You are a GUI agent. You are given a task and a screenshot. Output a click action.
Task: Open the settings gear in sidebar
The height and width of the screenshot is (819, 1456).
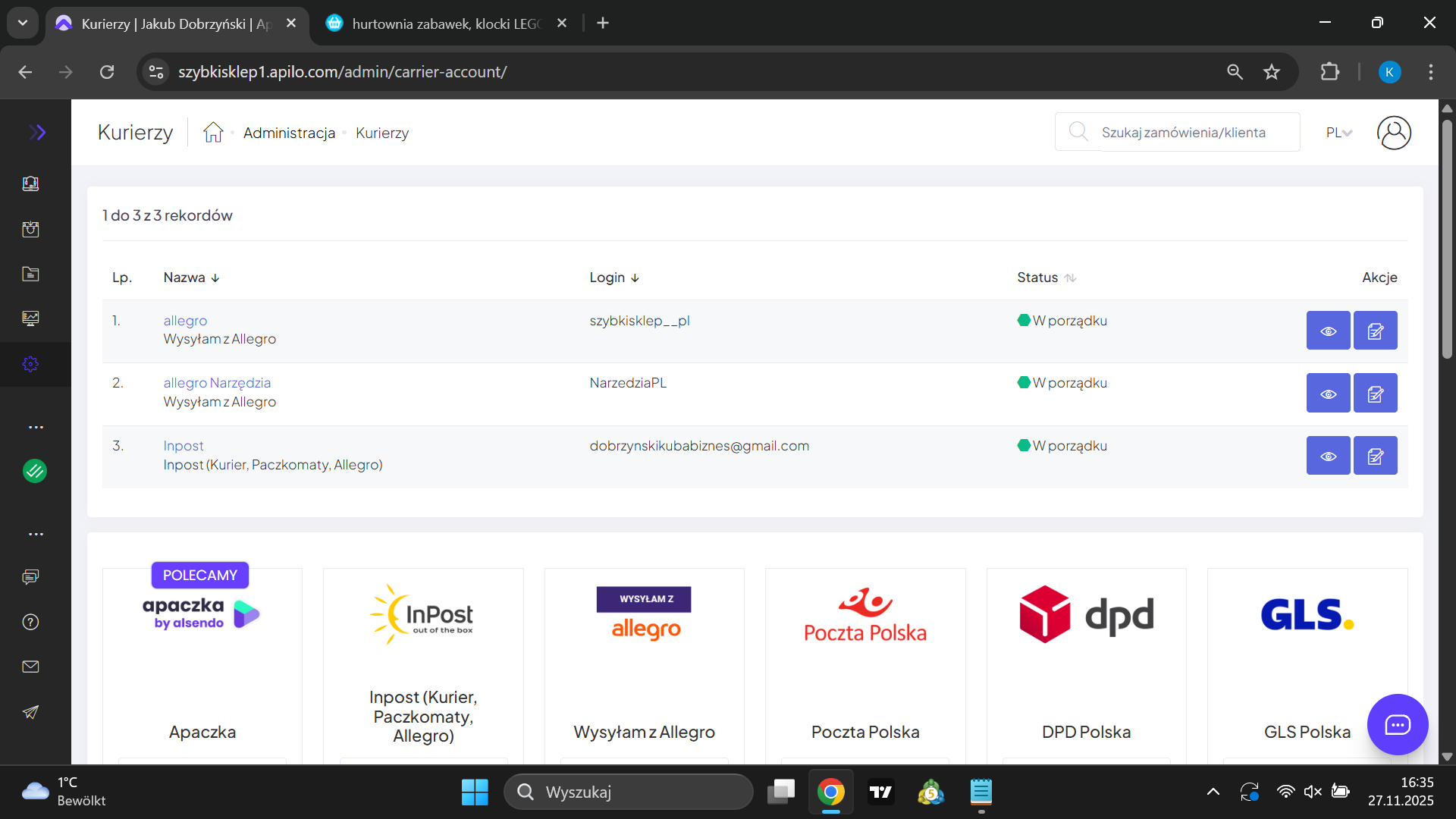point(30,364)
